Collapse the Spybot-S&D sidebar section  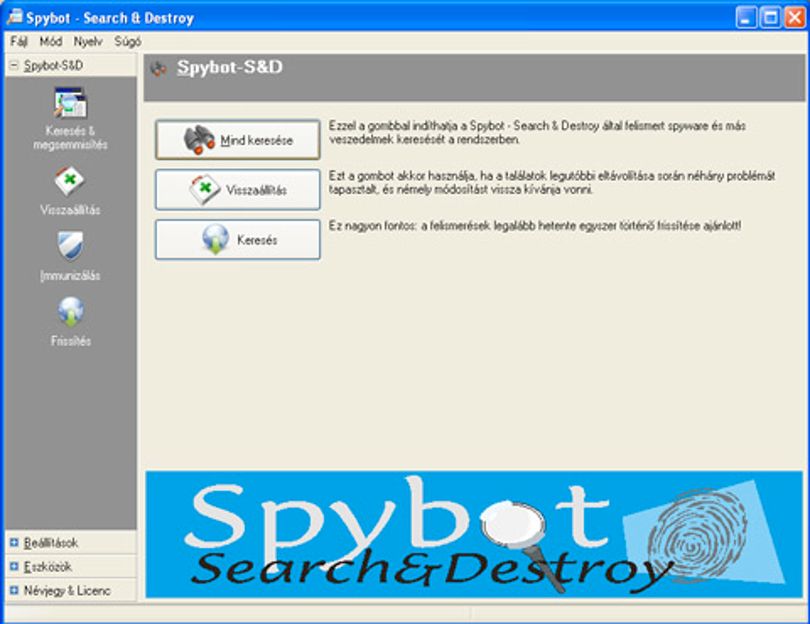click(14, 65)
